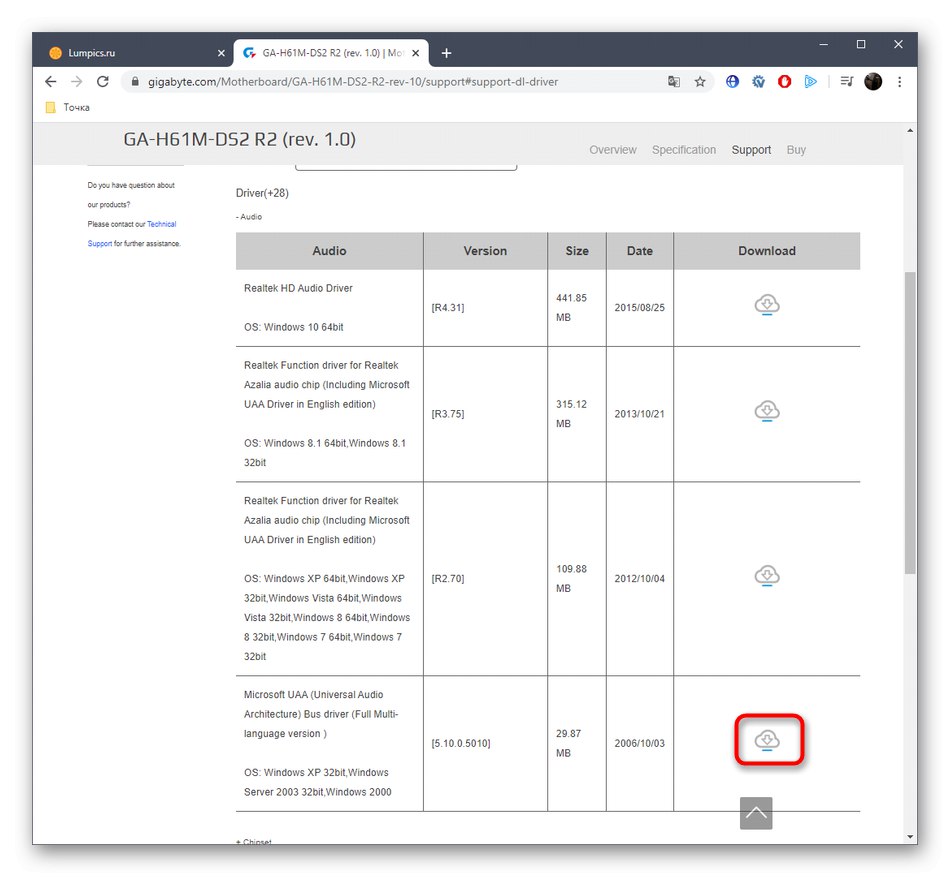Image resolution: width=950 pixels, height=877 pixels.
Task: Select the size 29.87 MB
Action: (x=568, y=743)
